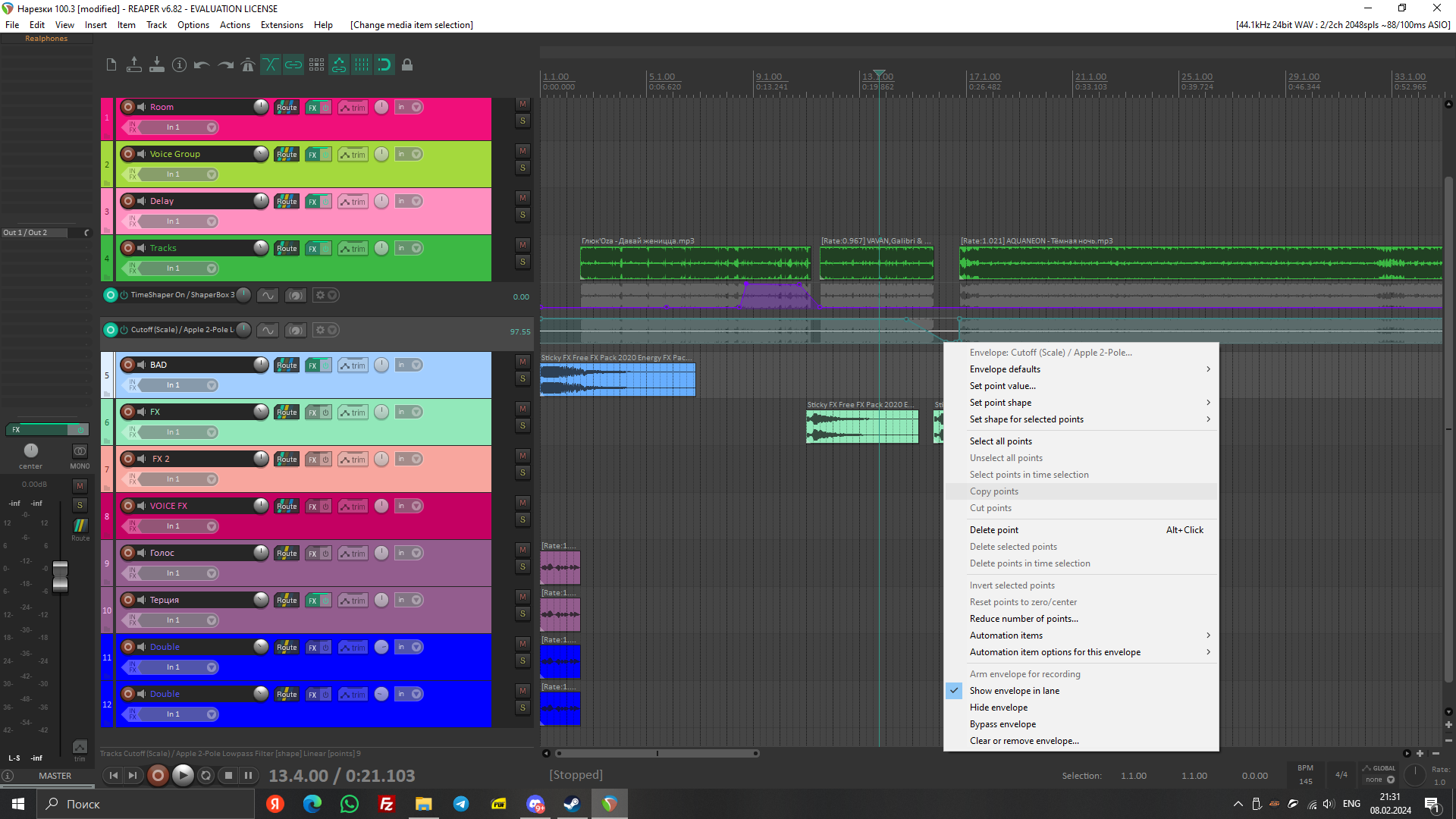Screen dimensions: 1456x819
Task: Solo the VOICE FX track
Action: pyautogui.click(x=522, y=519)
